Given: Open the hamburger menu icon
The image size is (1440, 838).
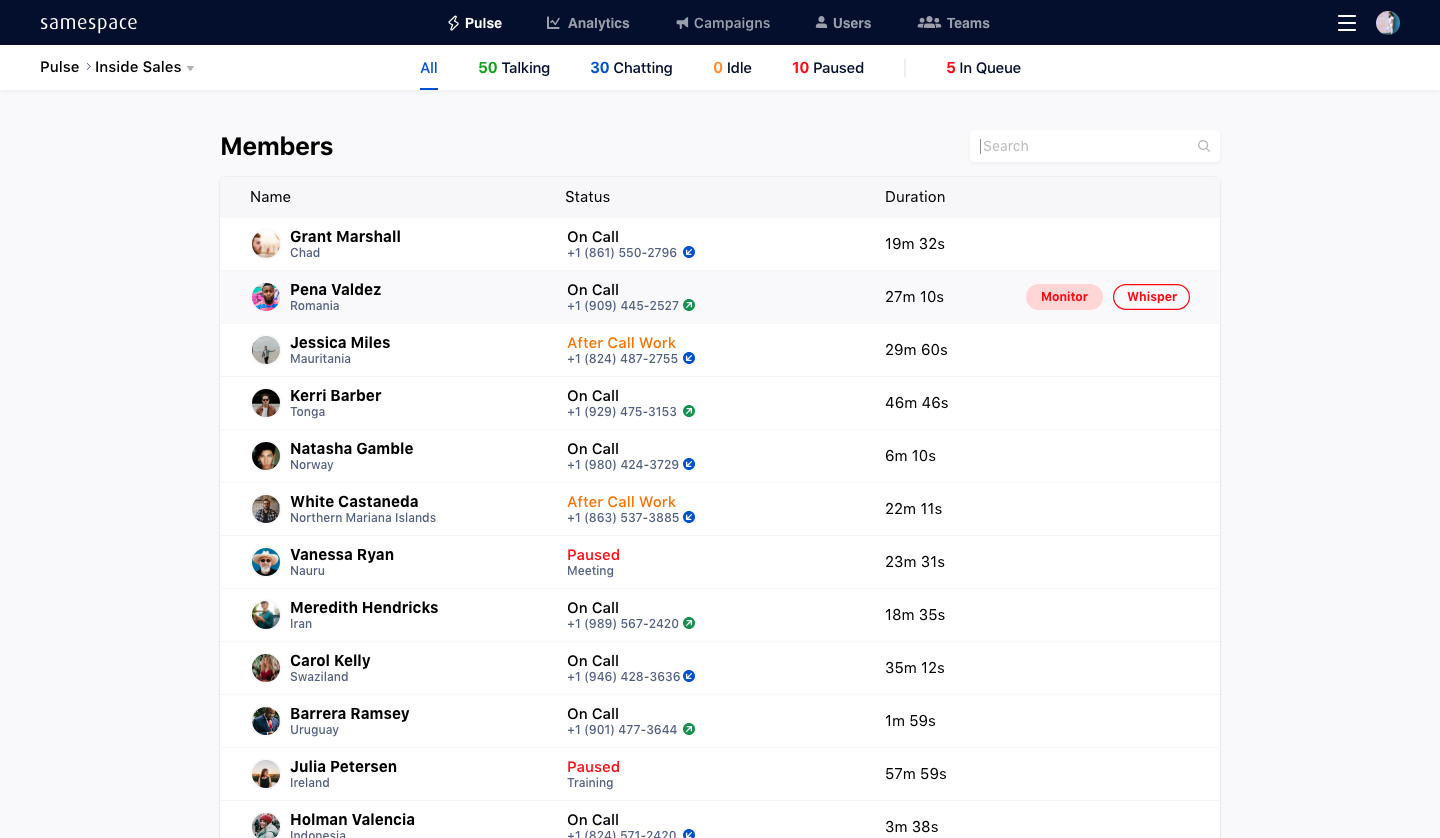Looking at the screenshot, I should click(1347, 23).
